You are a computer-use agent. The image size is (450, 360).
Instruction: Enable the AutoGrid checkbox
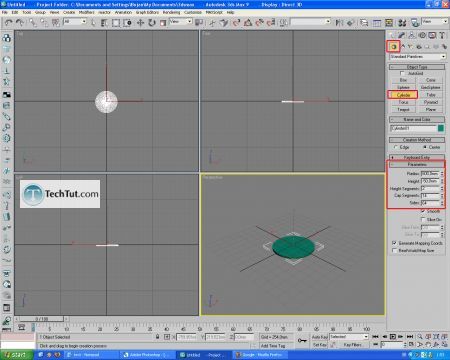pos(402,73)
